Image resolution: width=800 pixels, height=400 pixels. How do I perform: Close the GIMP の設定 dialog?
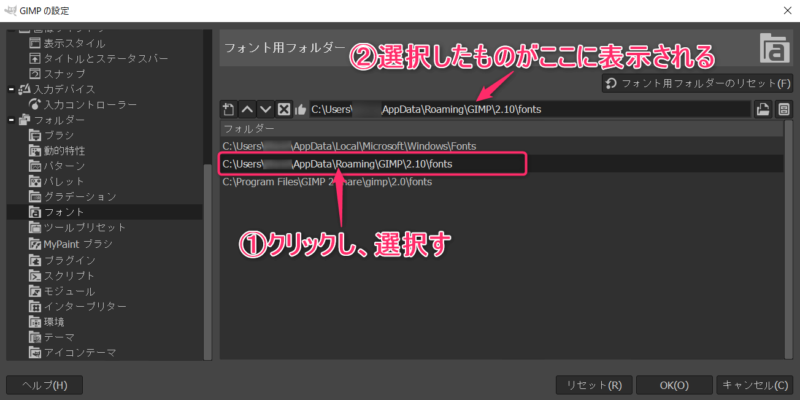click(x=787, y=11)
